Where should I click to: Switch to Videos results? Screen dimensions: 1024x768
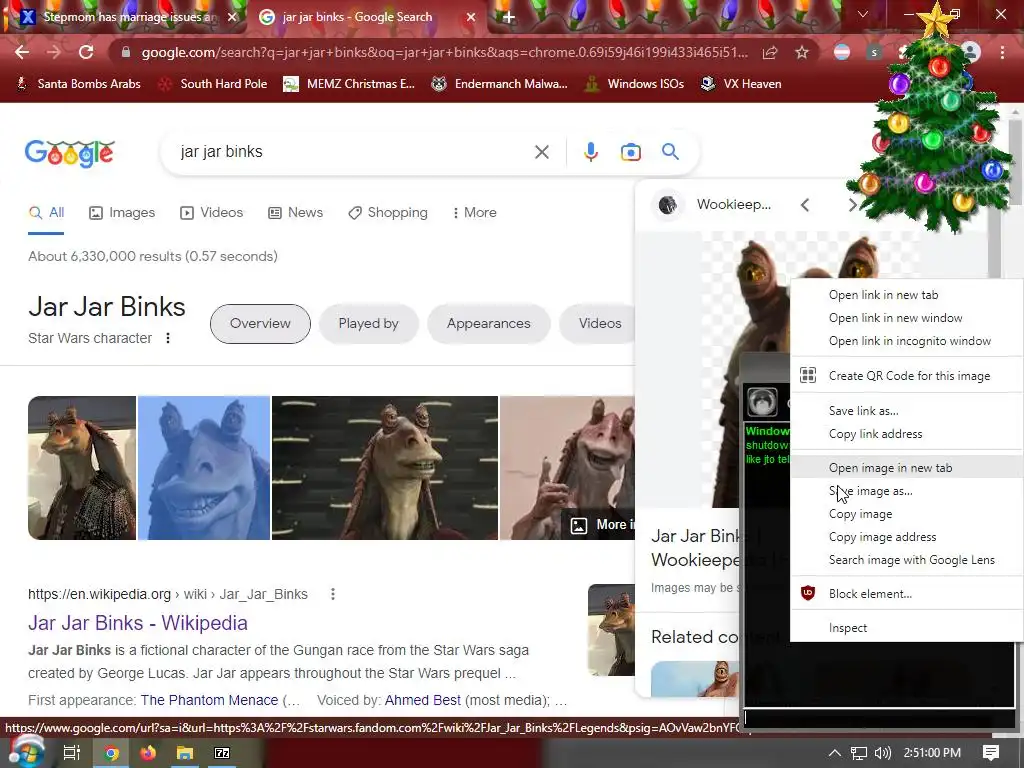pos(212,213)
